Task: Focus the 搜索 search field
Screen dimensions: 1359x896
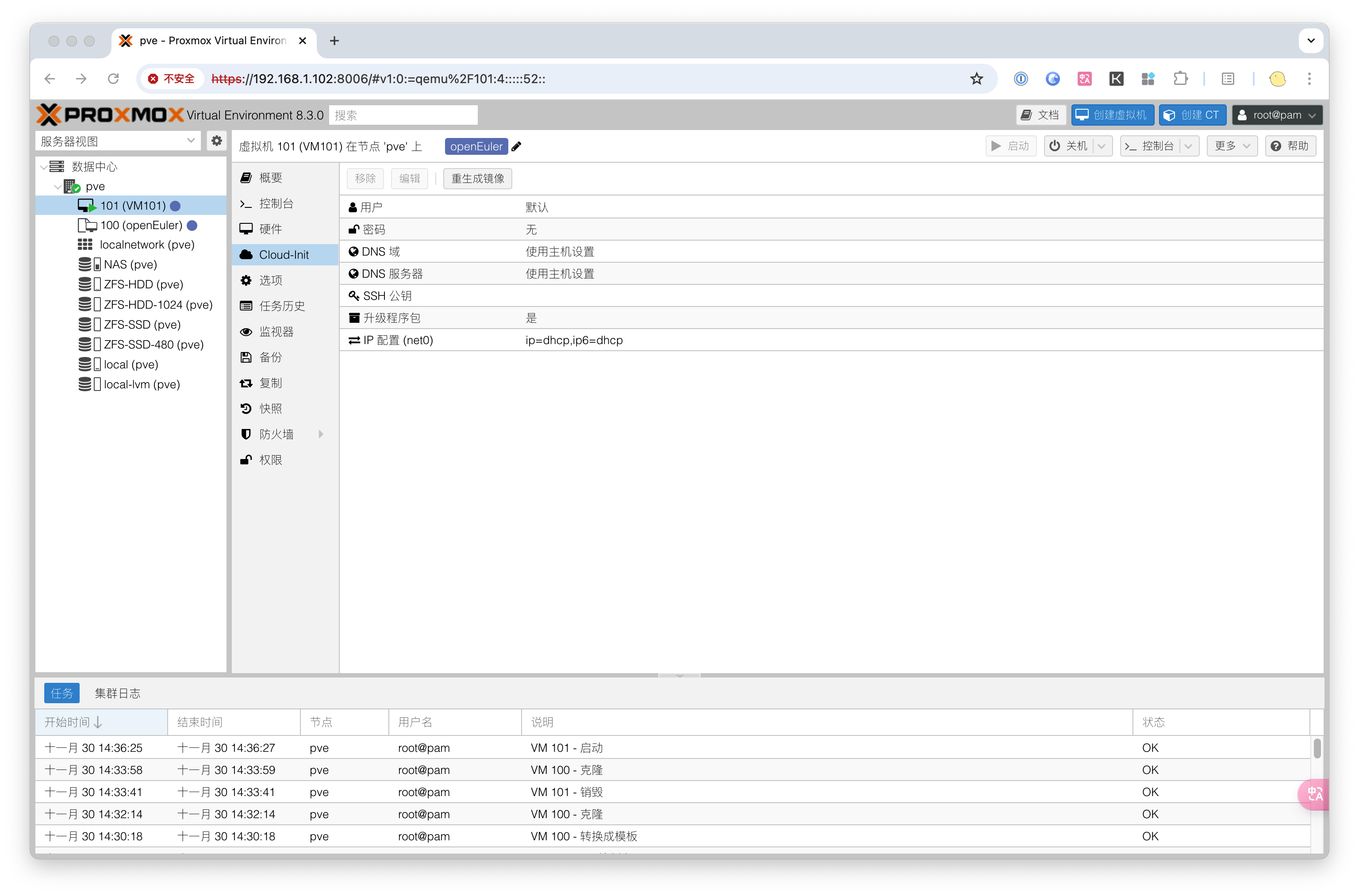Action: click(x=403, y=115)
